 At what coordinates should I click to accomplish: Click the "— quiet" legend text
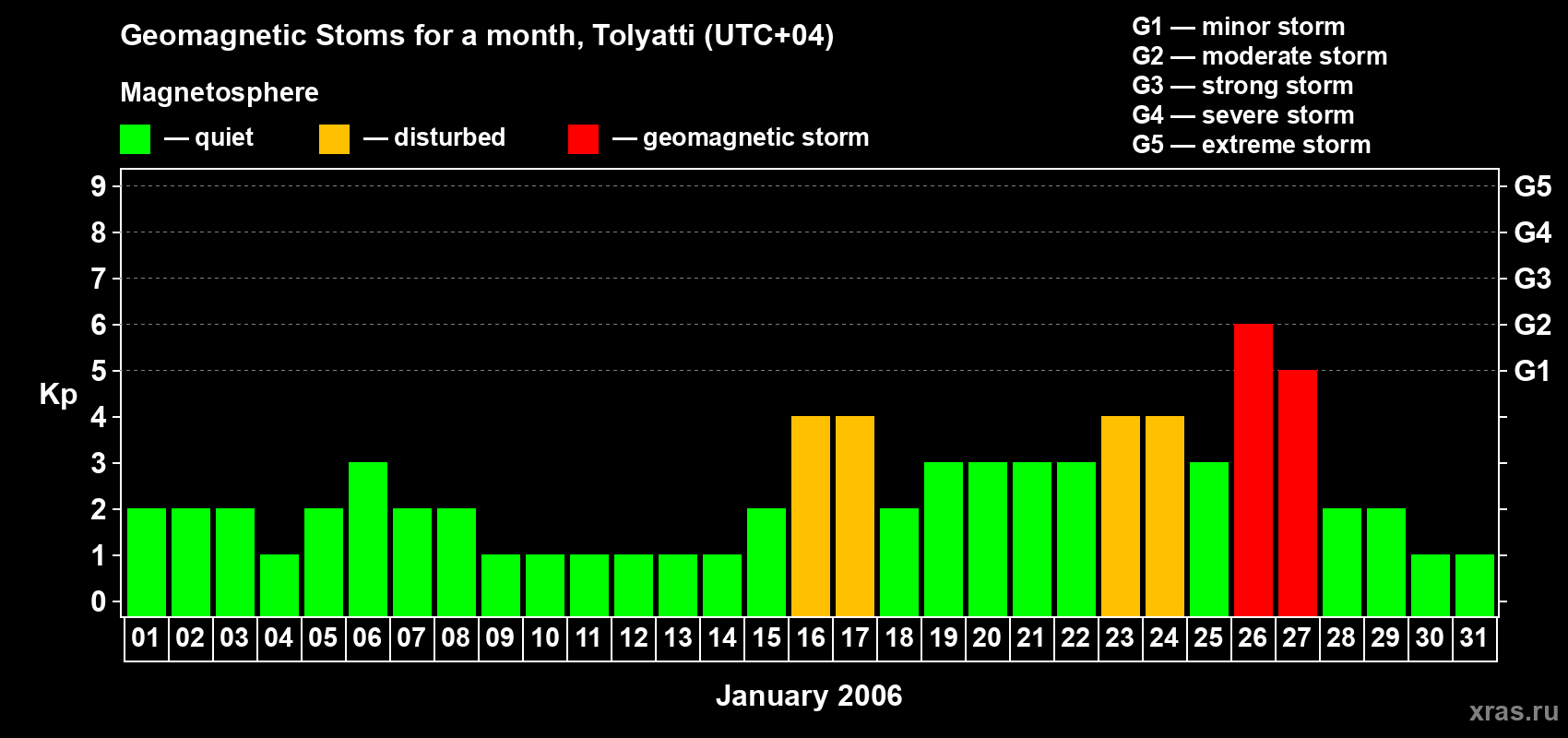pos(209,138)
